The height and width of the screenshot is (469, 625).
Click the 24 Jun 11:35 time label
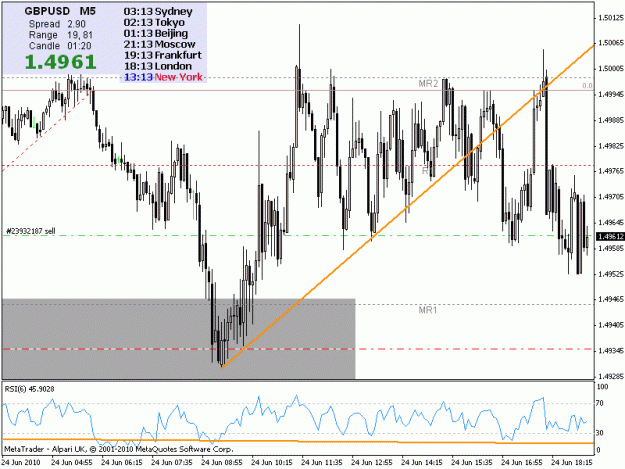[322, 462]
